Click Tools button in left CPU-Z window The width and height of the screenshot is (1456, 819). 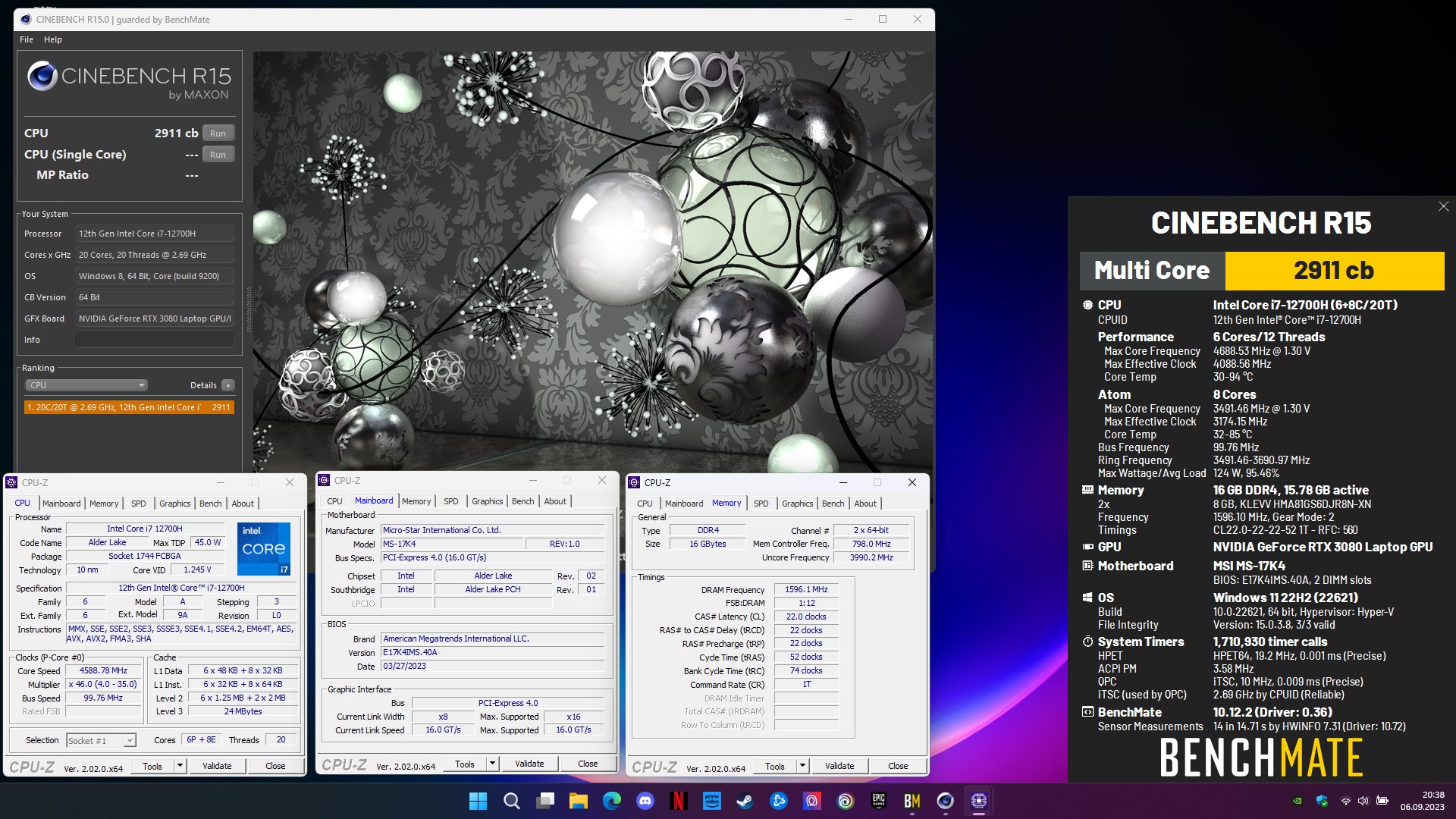tap(152, 767)
